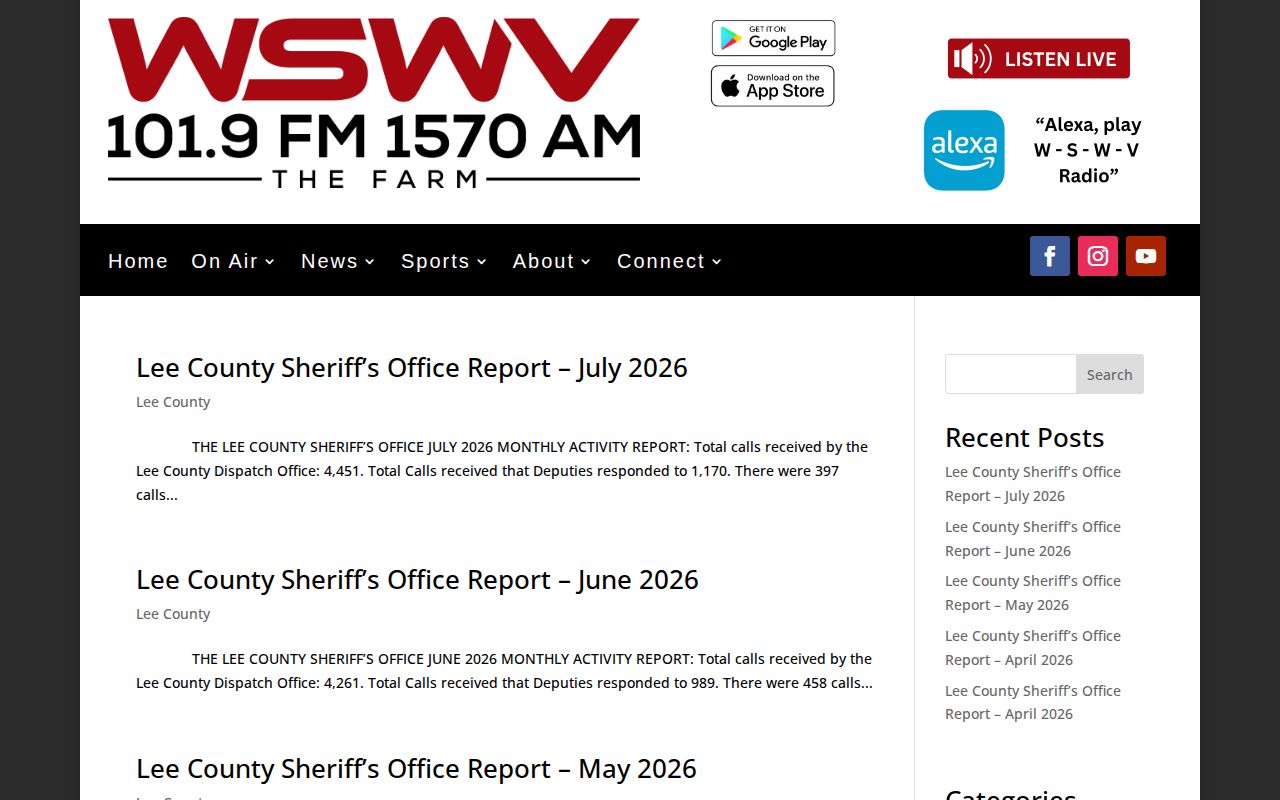Image resolution: width=1280 pixels, height=800 pixels.
Task: Click the Search button in sidebar
Action: click(1110, 374)
